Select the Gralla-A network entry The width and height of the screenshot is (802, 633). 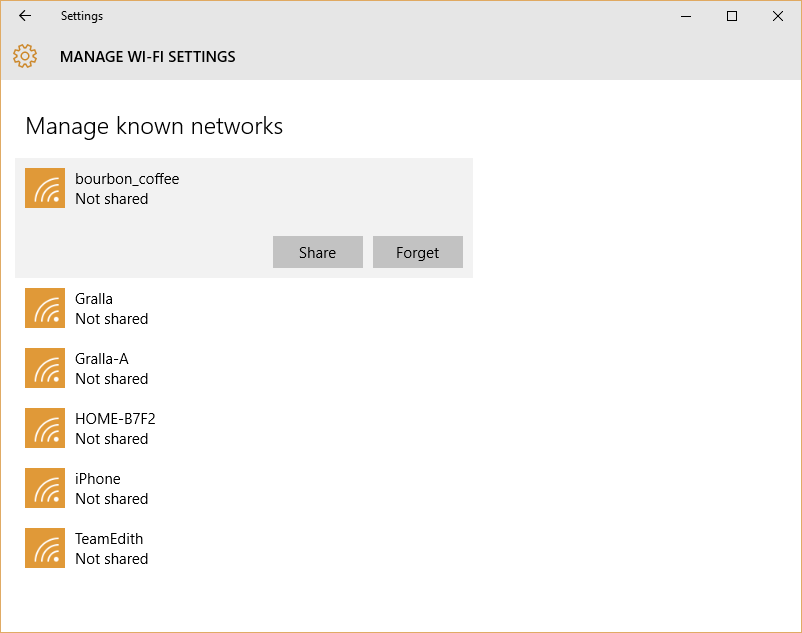[244, 368]
